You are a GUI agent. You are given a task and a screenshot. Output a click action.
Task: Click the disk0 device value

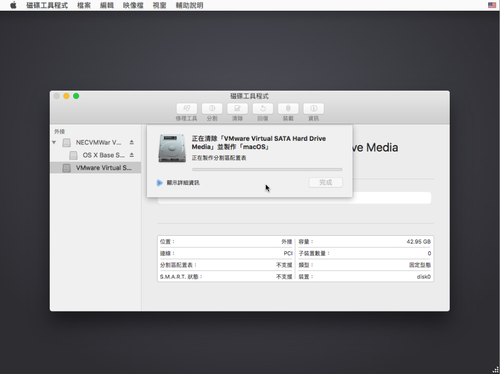424,277
